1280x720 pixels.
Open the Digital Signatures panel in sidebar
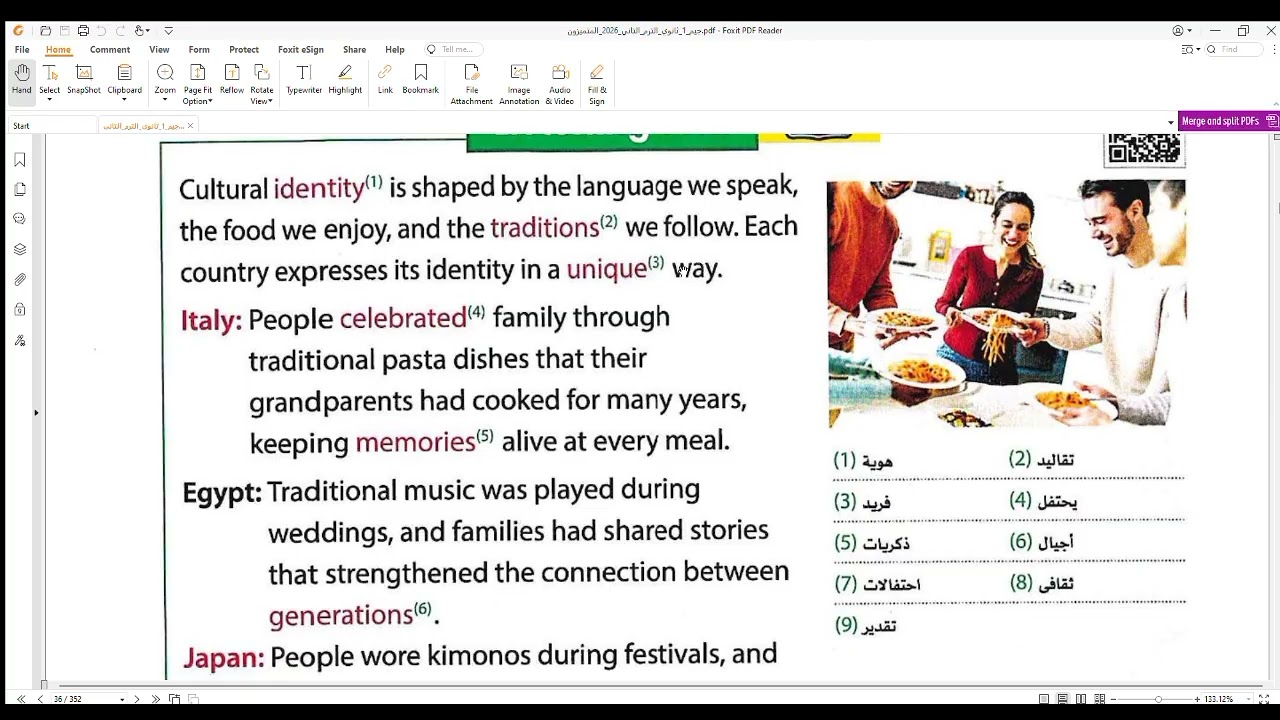[x=20, y=341]
